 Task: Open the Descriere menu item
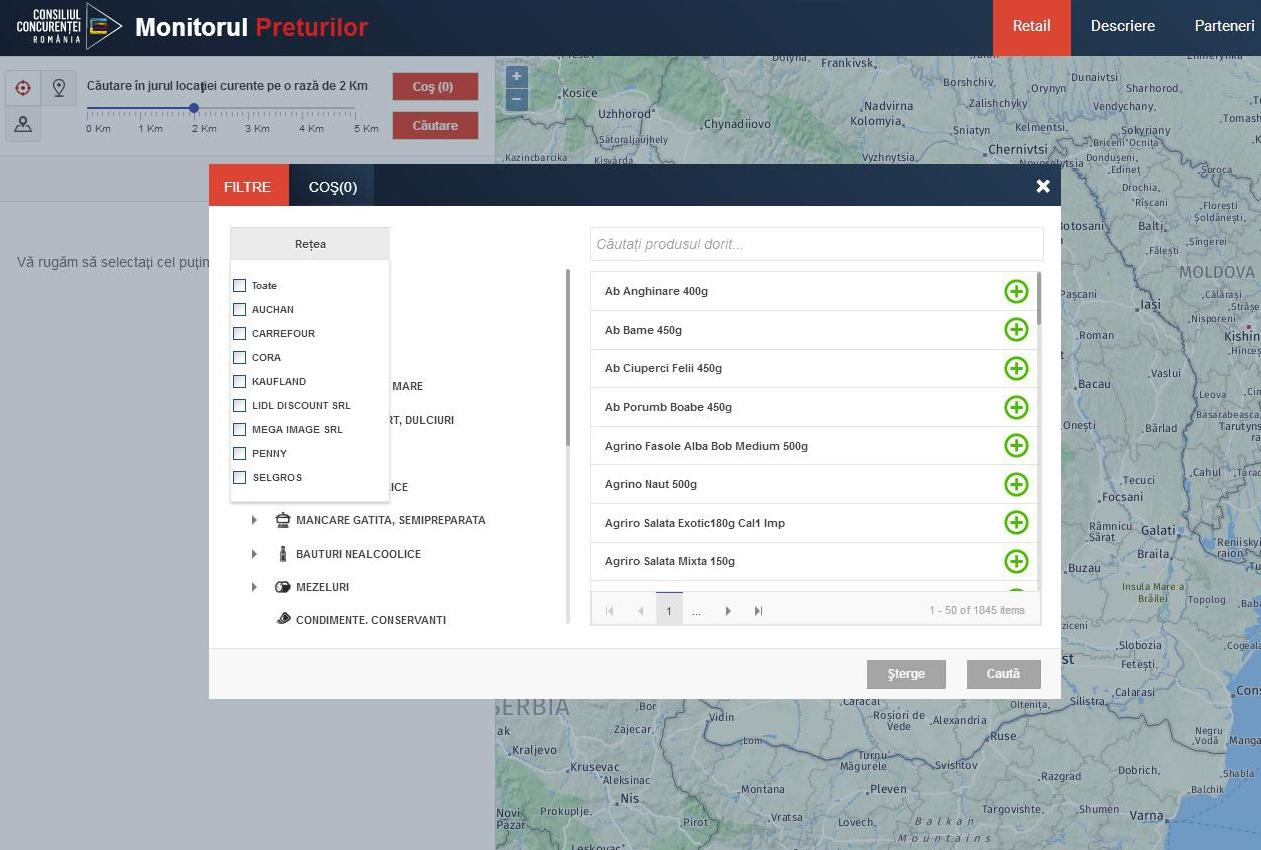tap(1122, 26)
